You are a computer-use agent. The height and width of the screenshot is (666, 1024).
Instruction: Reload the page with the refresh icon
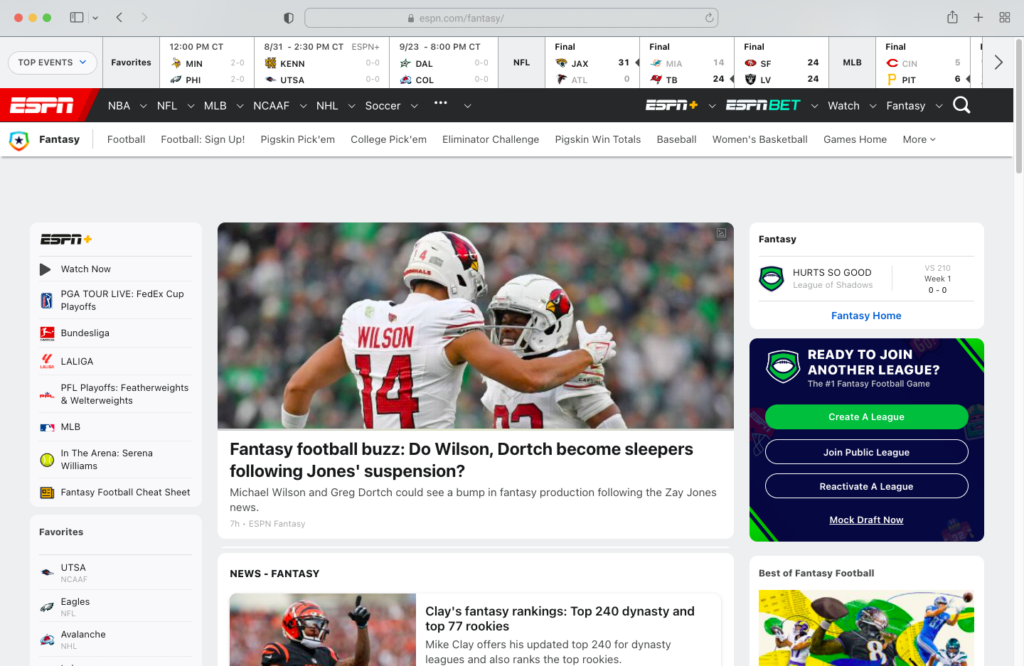pyautogui.click(x=709, y=18)
